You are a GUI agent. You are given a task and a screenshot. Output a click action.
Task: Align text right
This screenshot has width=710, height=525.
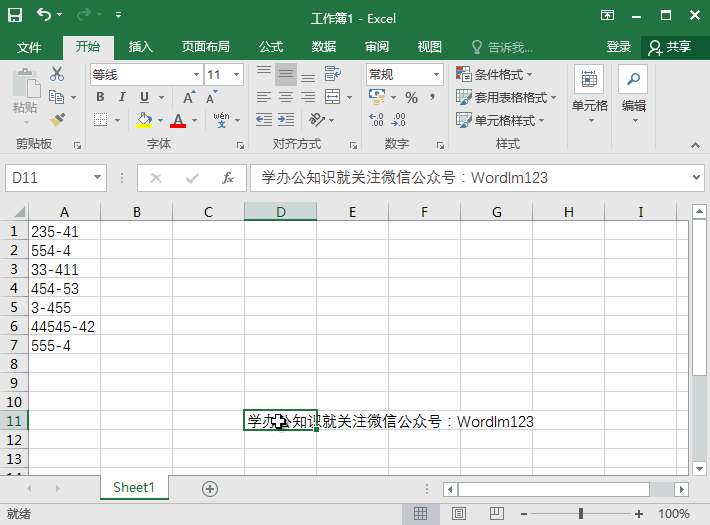point(308,97)
